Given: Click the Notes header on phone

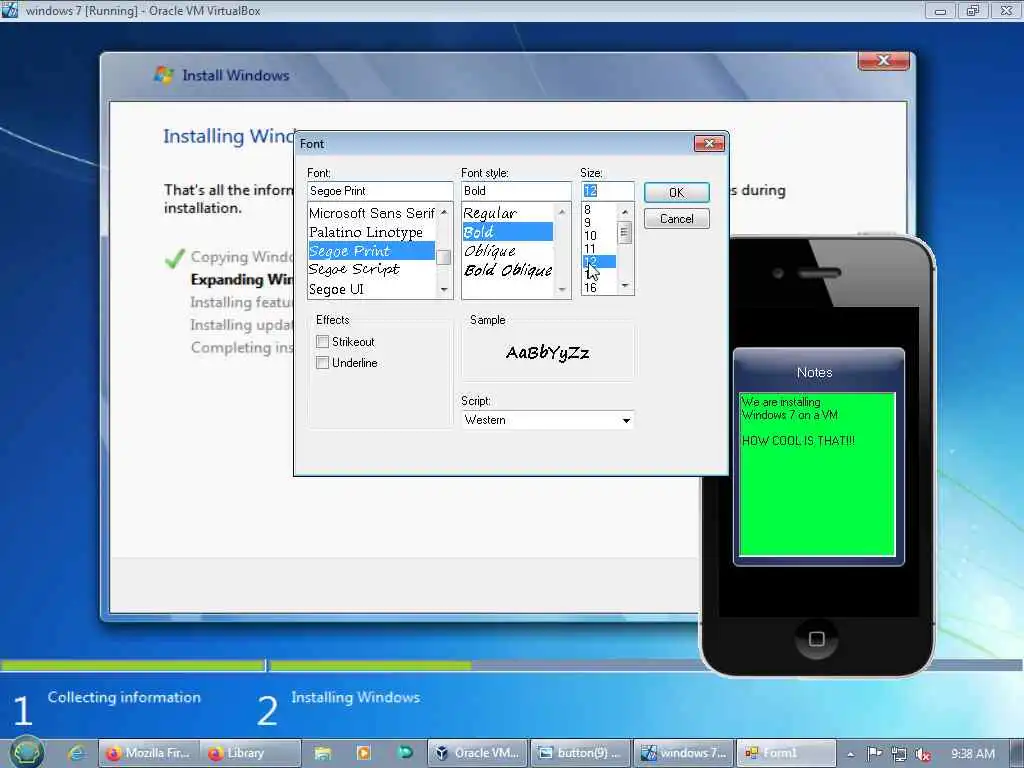Looking at the screenshot, I should 814,372.
